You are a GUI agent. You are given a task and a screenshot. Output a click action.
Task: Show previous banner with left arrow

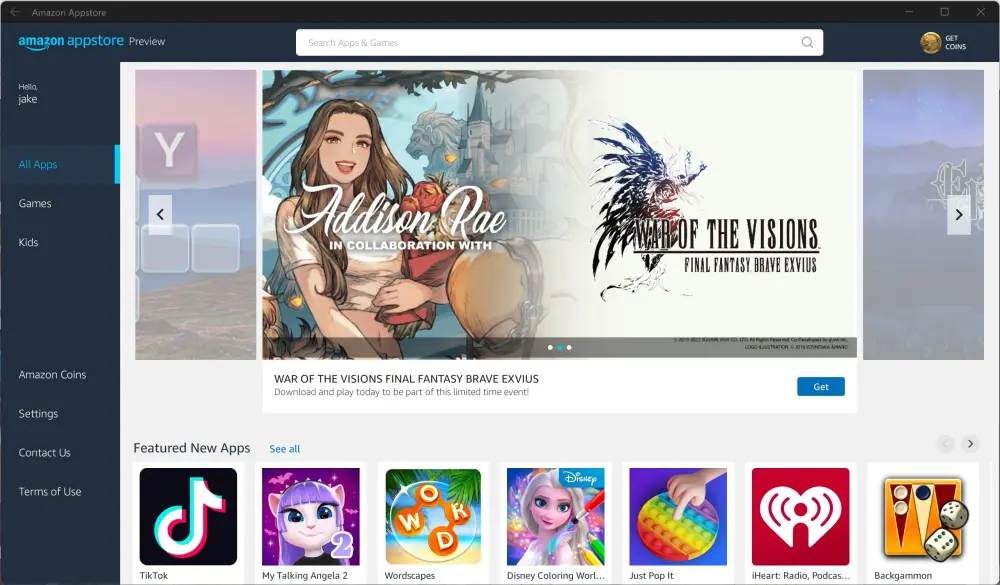(160, 214)
